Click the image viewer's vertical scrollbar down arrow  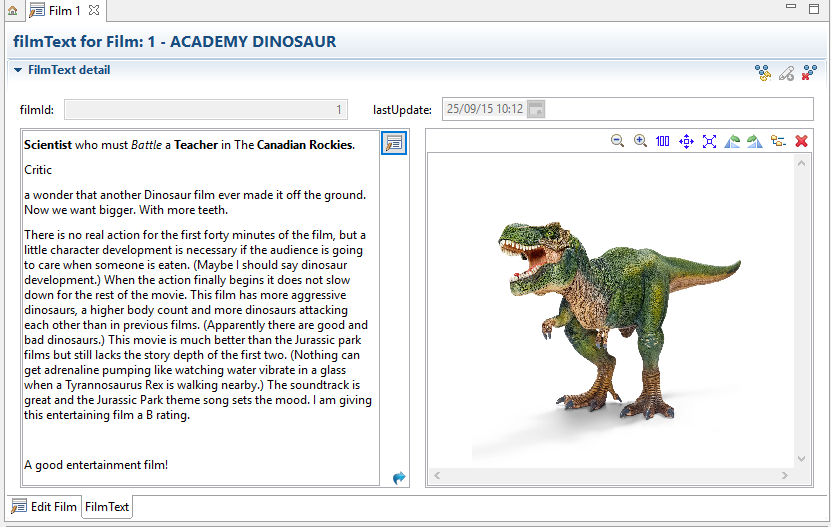pyautogui.click(x=801, y=459)
